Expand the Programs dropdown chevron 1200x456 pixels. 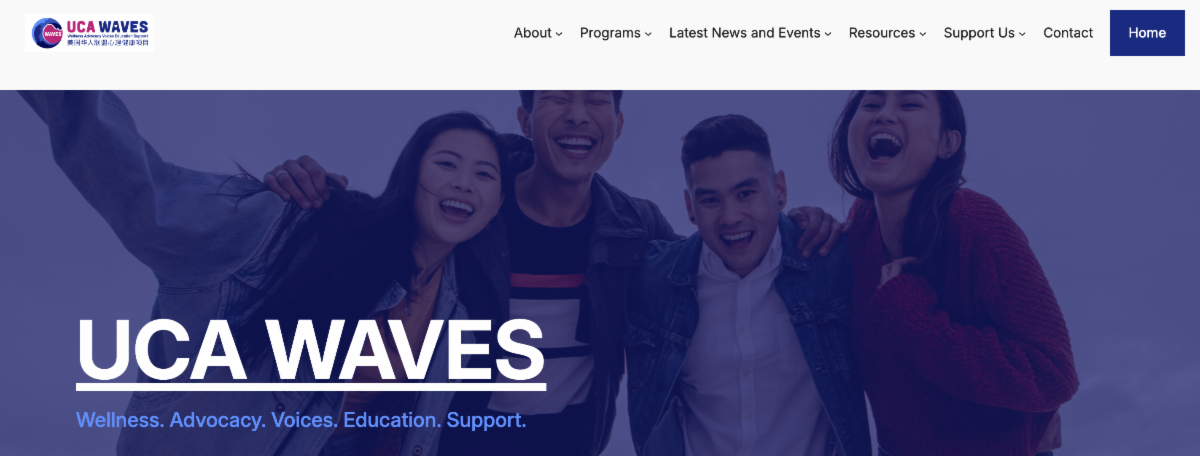pyautogui.click(x=648, y=34)
